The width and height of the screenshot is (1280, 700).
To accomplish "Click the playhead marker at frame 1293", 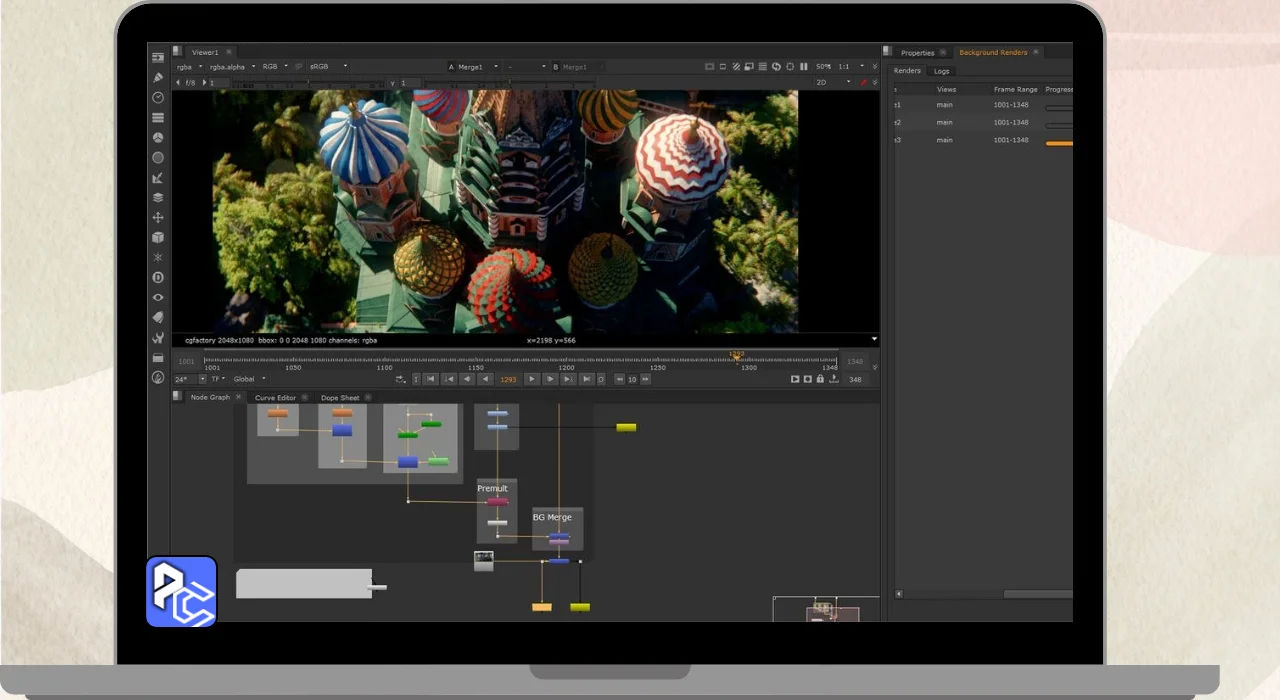I will 736,355.
